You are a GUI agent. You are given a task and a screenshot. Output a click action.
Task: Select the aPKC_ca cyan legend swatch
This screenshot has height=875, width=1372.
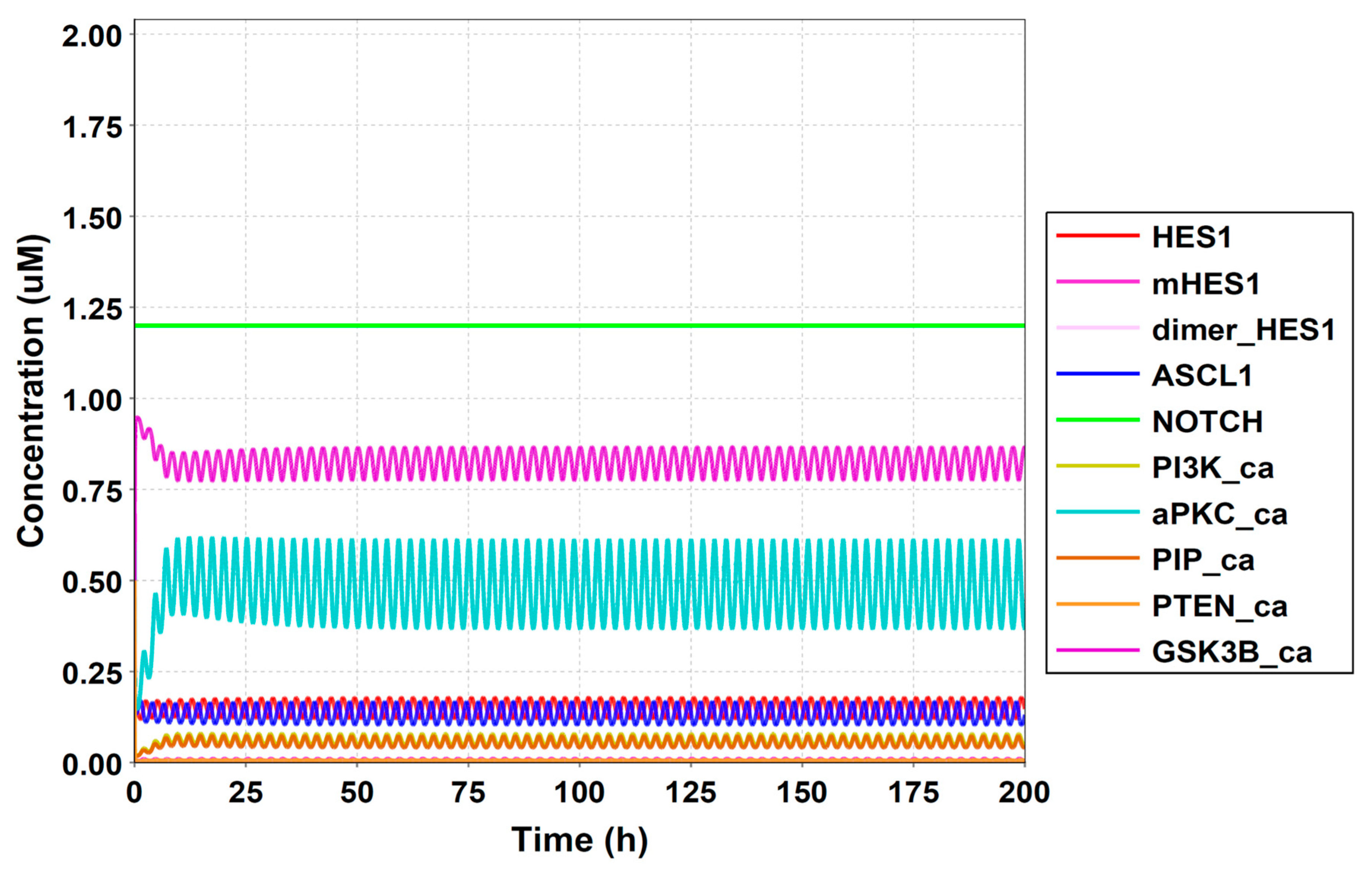click(1097, 512)
